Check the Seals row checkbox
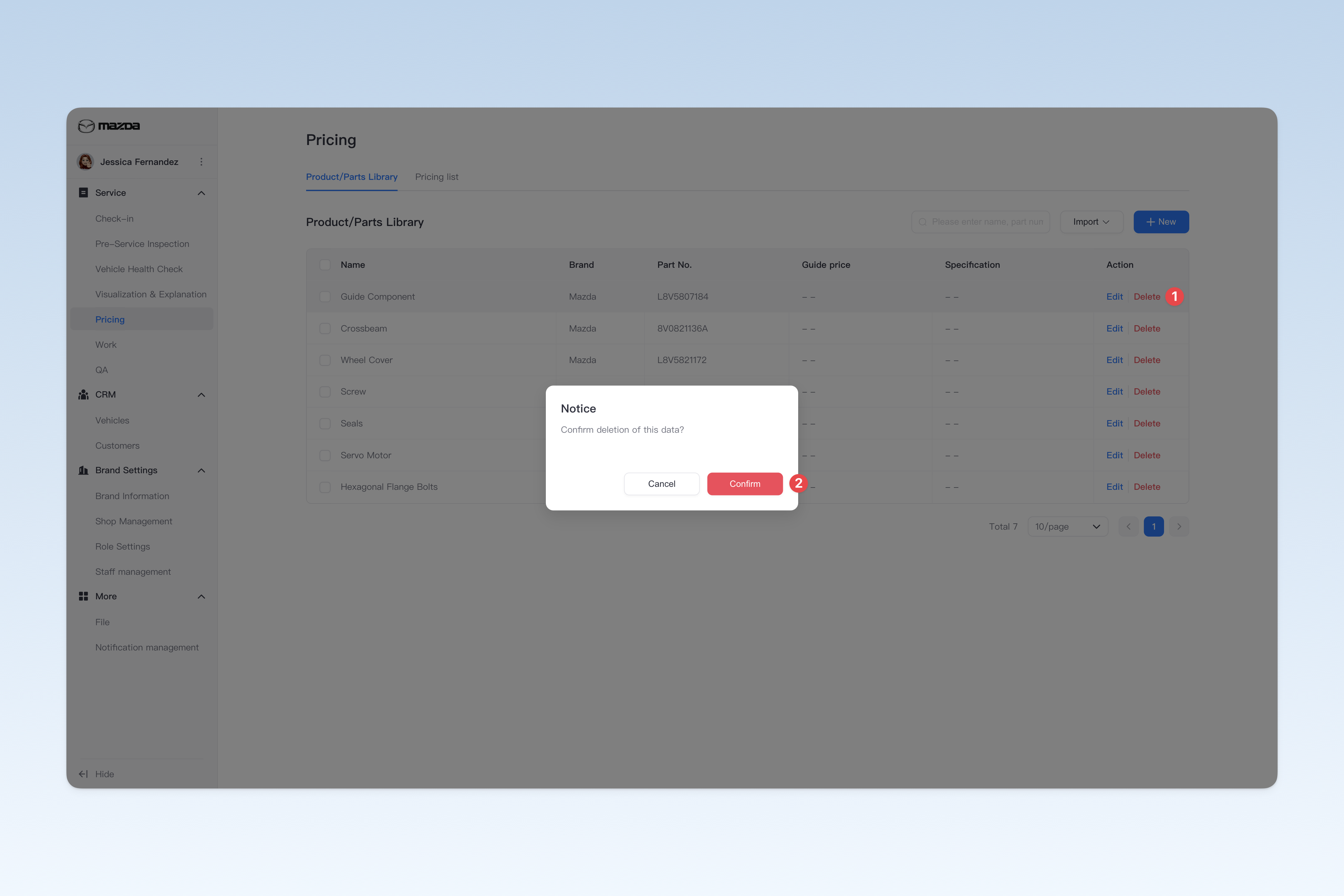Image resolution: width=1344 pixels, height=896 pixels. point(325,423)
